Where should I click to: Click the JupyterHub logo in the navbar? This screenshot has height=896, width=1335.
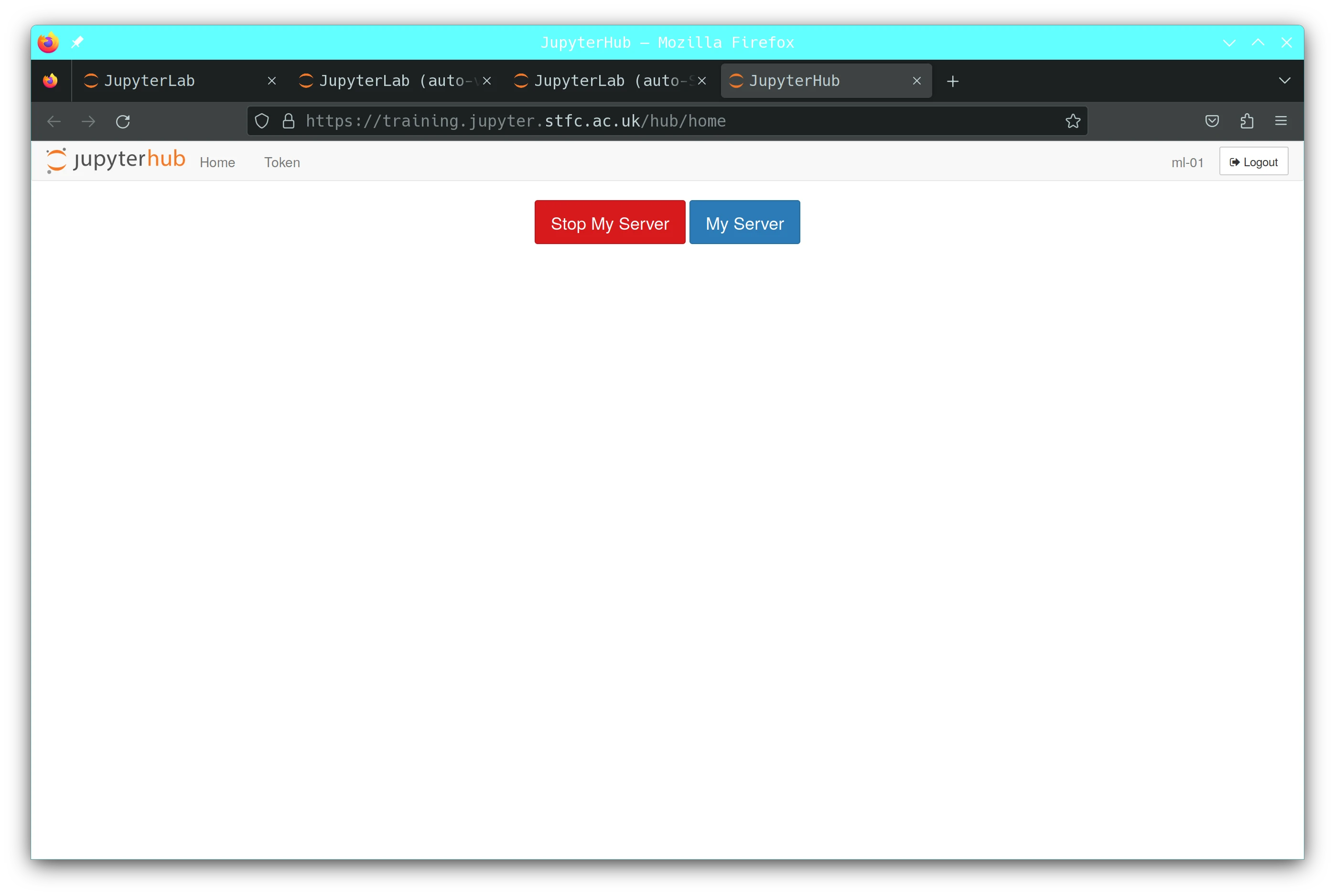(x=114, y=160)
